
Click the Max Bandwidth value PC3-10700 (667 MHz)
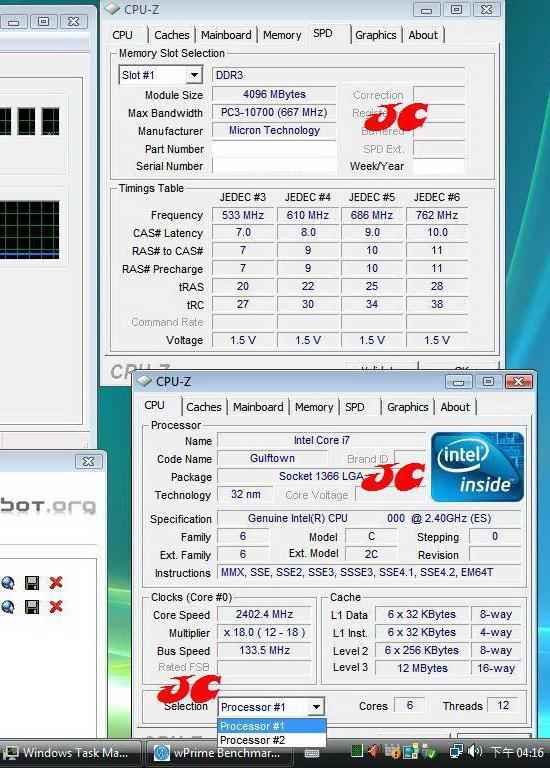tap(274, 112)
